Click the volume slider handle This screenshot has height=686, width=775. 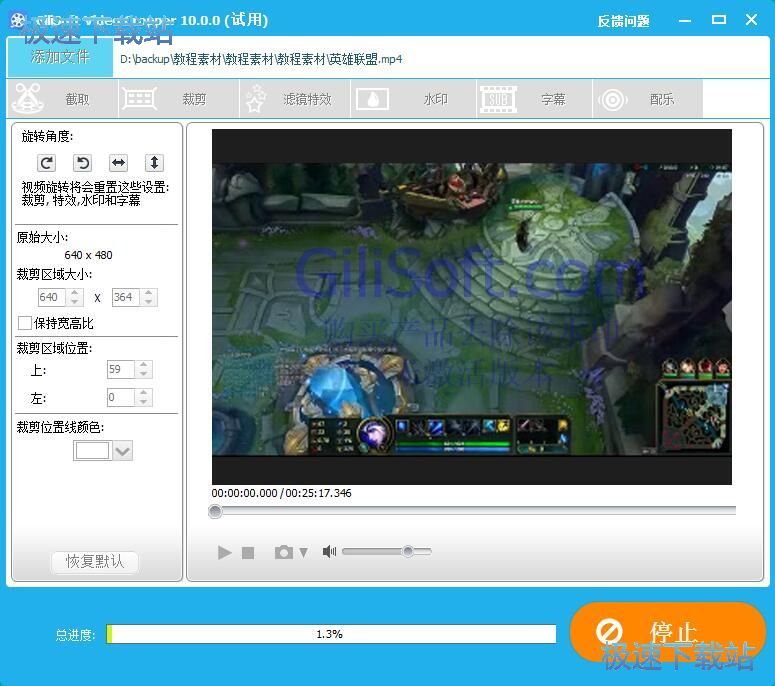(x=408, y=551)
